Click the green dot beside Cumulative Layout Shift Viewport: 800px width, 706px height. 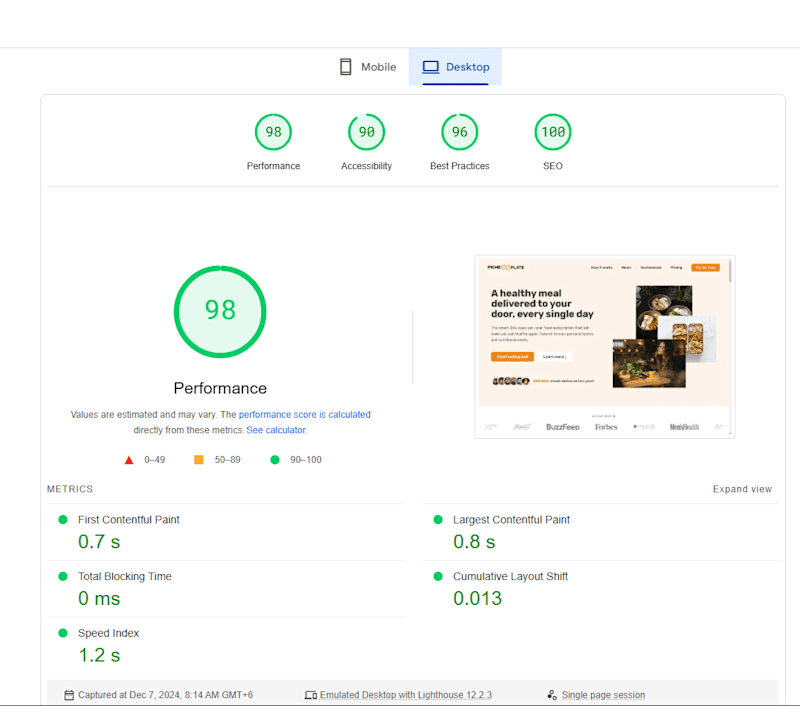tap(438, 576)
